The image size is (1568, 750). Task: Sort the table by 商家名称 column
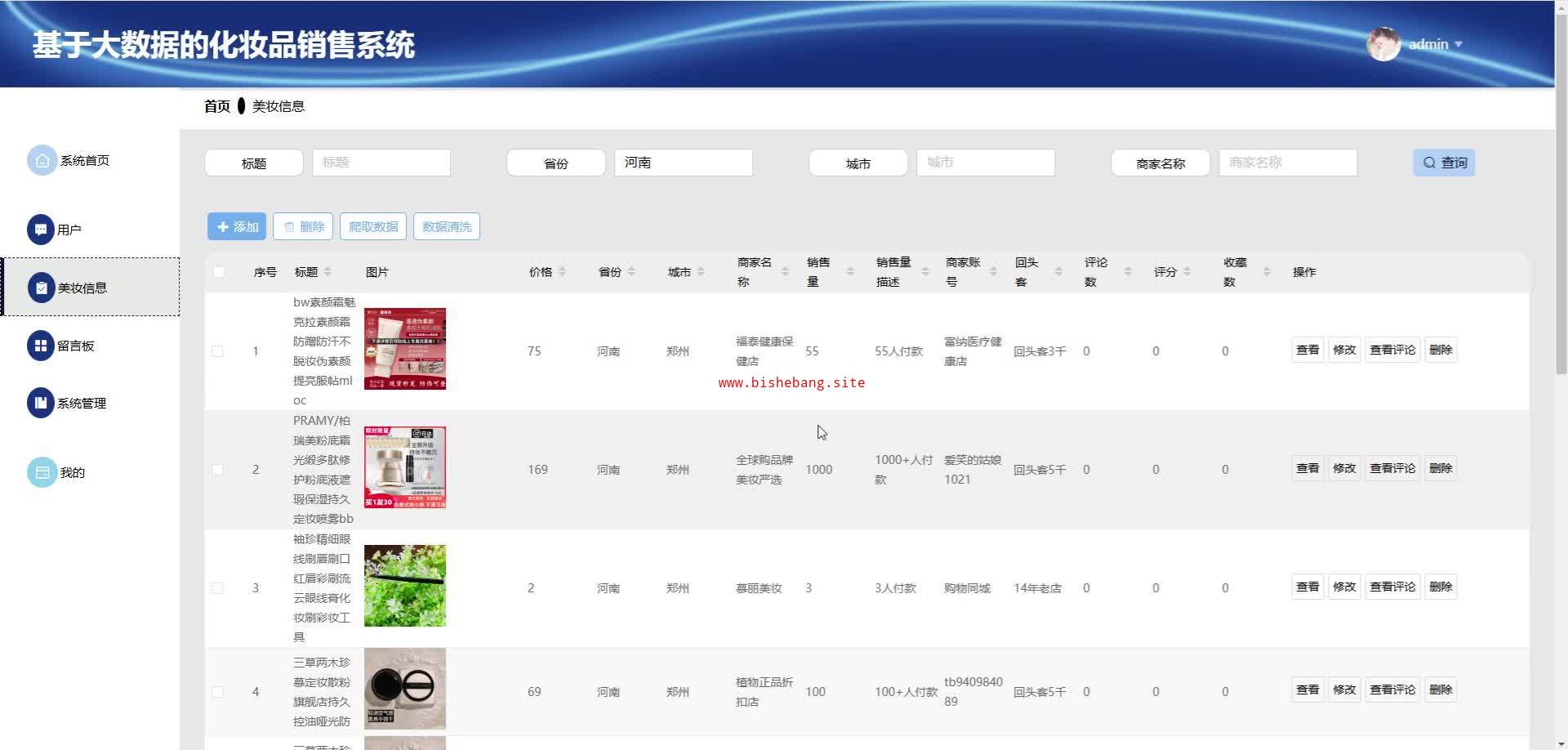[x=785, y=272]
